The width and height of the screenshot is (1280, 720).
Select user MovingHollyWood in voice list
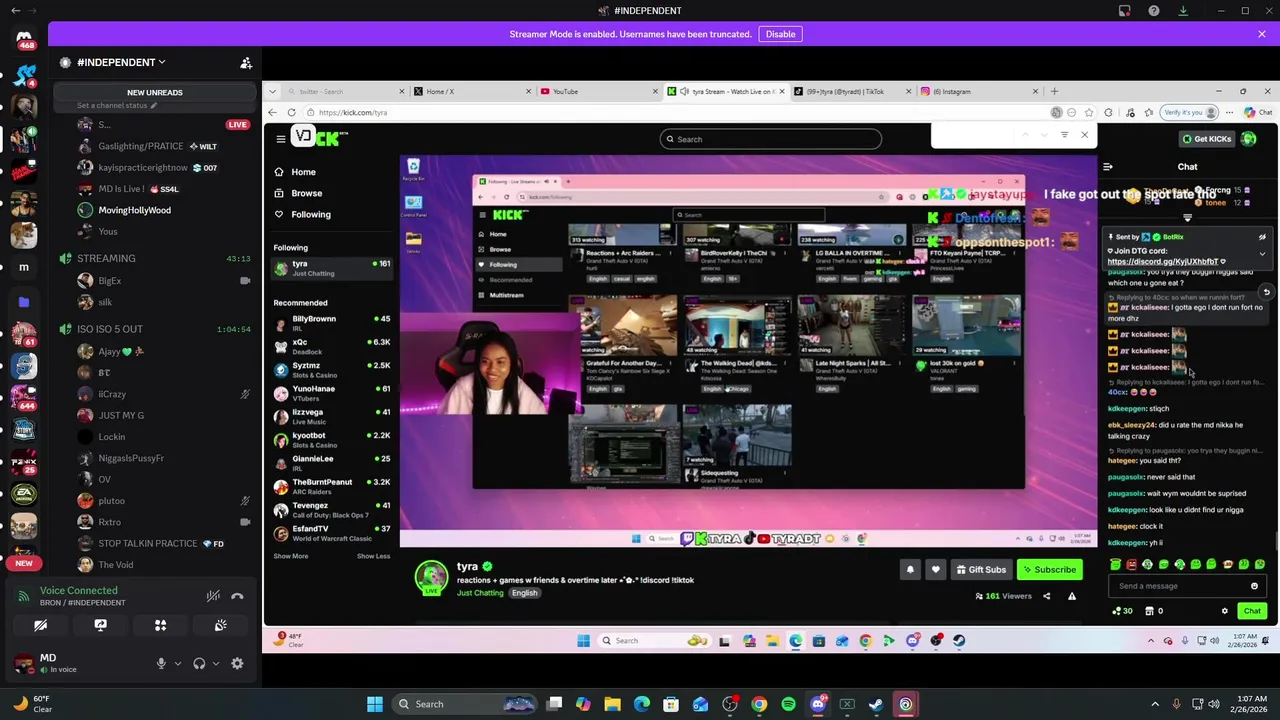[x=134, y=210]
